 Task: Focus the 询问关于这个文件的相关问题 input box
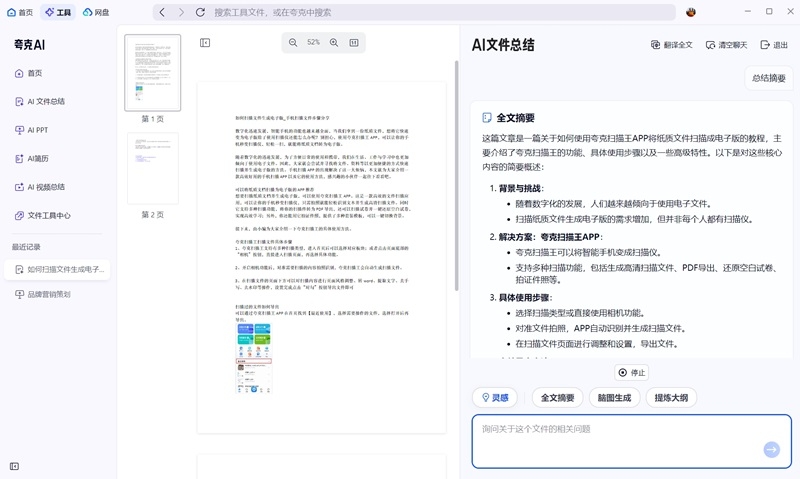coord(632,441)
